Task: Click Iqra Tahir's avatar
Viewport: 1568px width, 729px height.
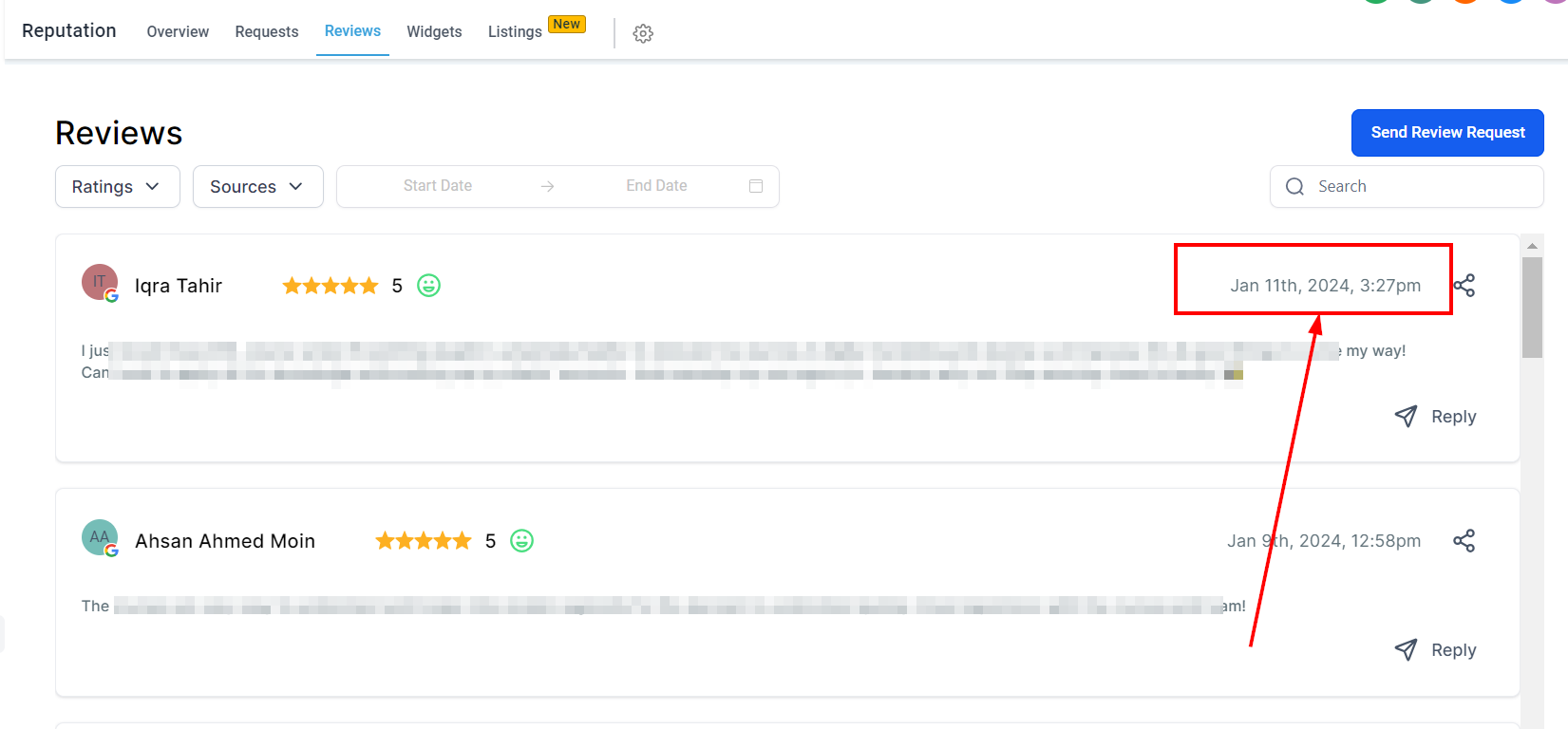Action: [100, 282]
